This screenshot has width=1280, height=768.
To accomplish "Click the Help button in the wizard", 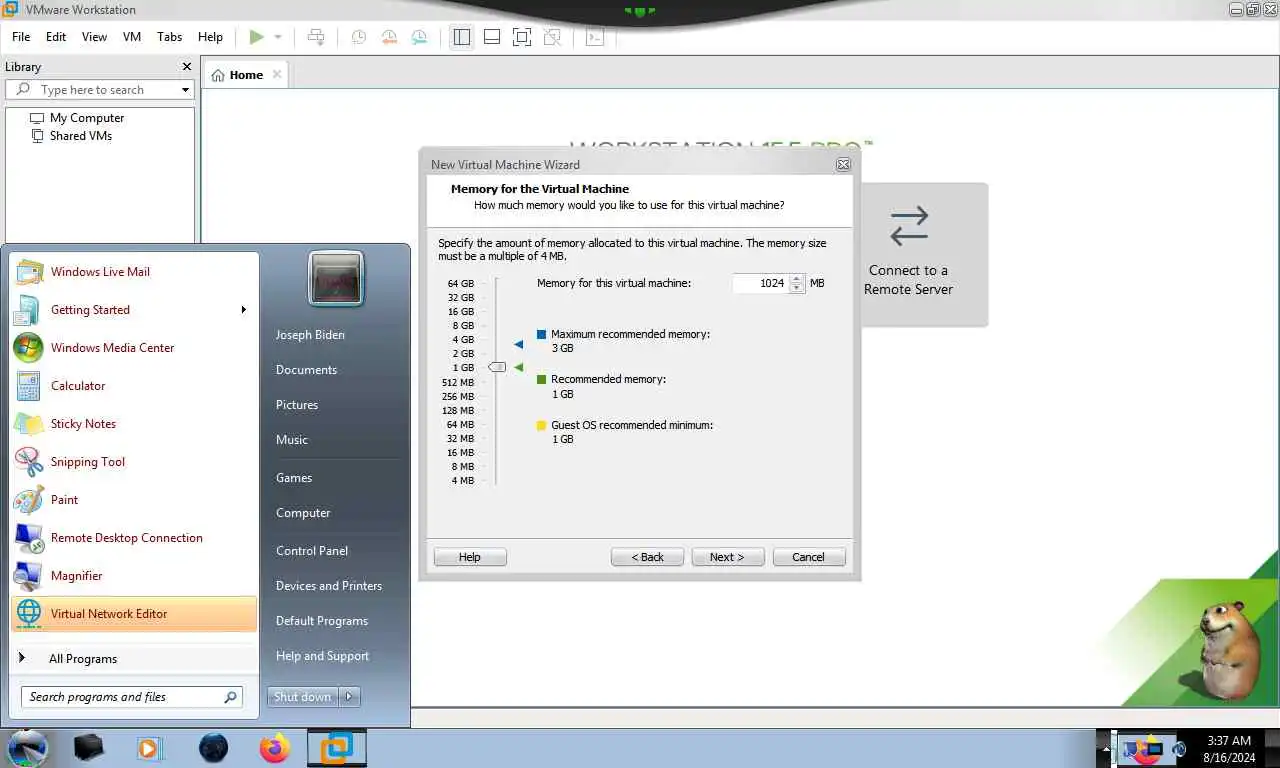I will [x=470, y=557].
